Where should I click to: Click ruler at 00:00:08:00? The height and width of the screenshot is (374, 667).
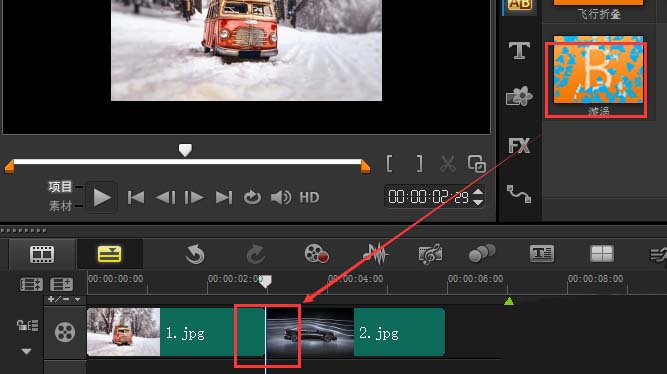click(595, 279)
